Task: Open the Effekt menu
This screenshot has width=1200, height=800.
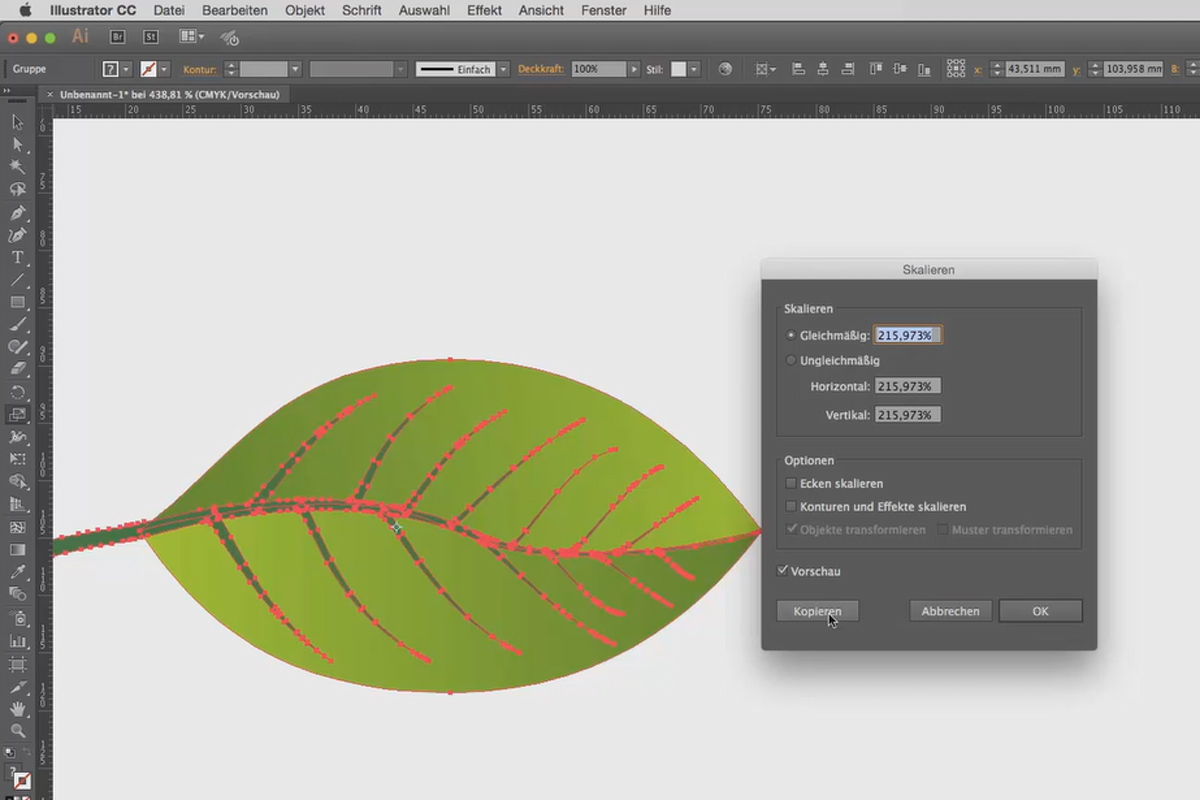Action: click(484, 10)
